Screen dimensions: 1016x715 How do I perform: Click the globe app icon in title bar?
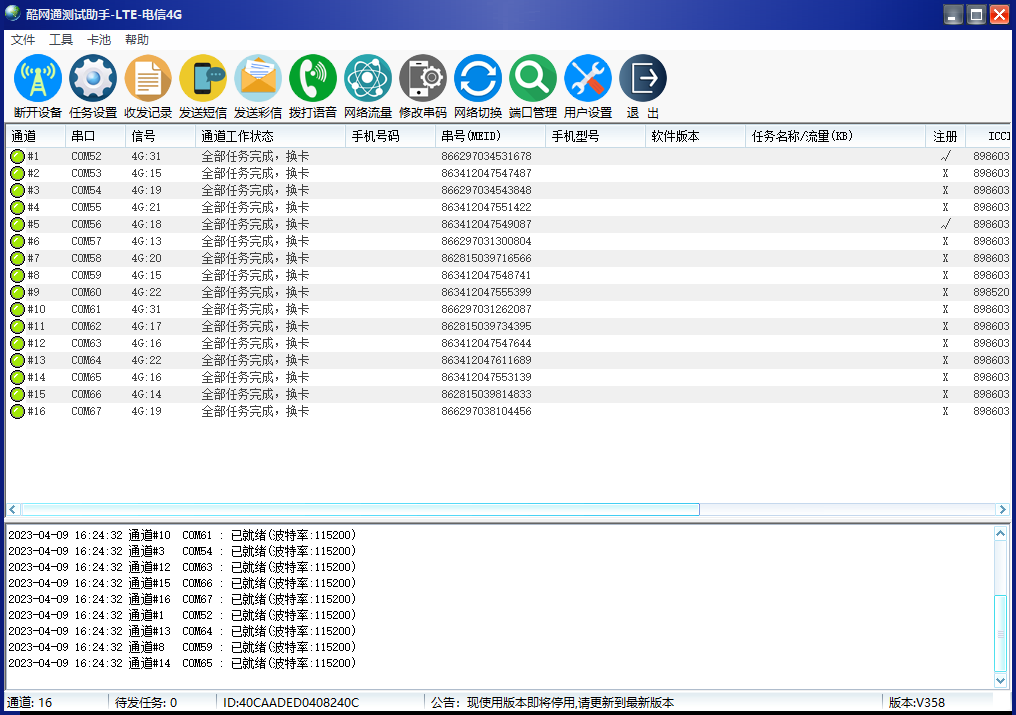pos(13,13)
